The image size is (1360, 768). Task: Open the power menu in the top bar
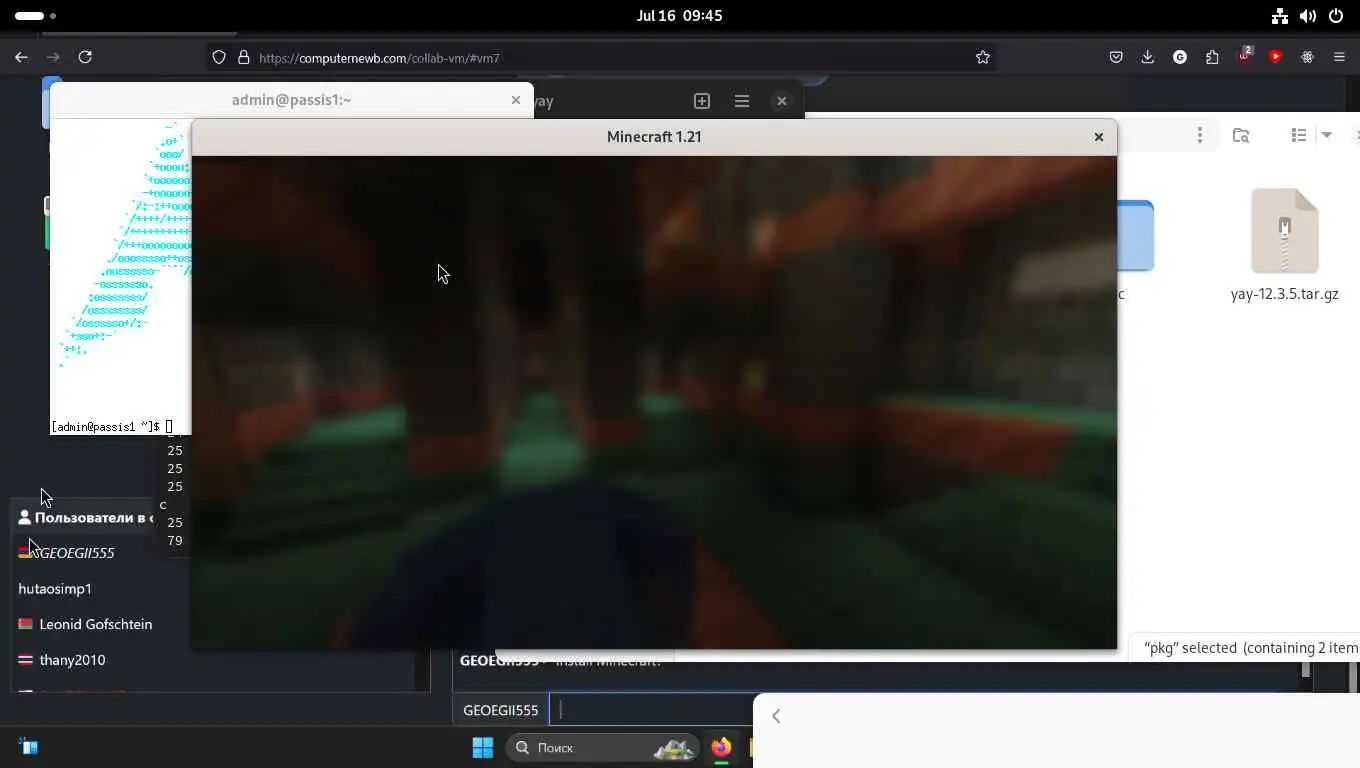1336,16
